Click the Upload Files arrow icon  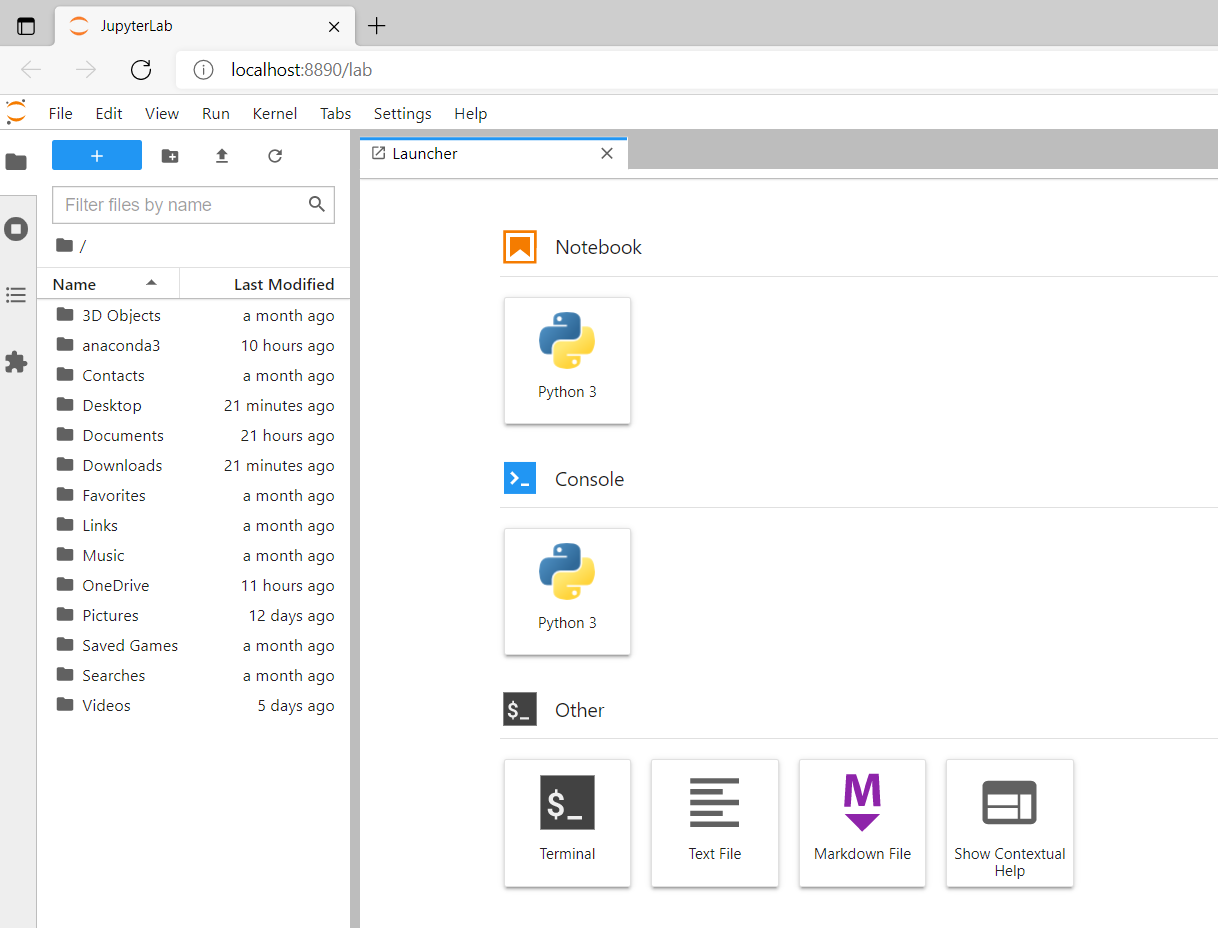tap(222, 156)
